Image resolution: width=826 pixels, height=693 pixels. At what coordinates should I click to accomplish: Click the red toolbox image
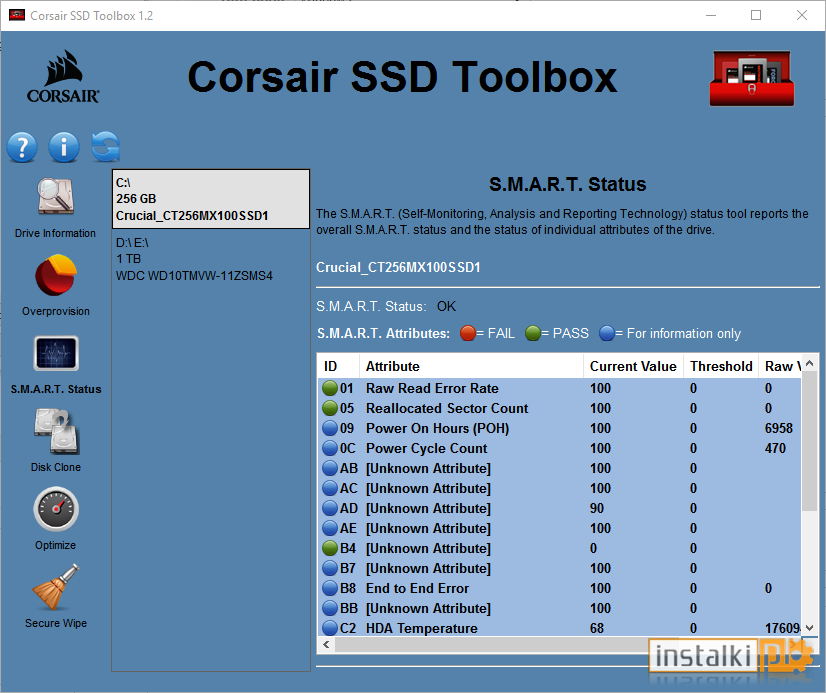tap(752, 78)
